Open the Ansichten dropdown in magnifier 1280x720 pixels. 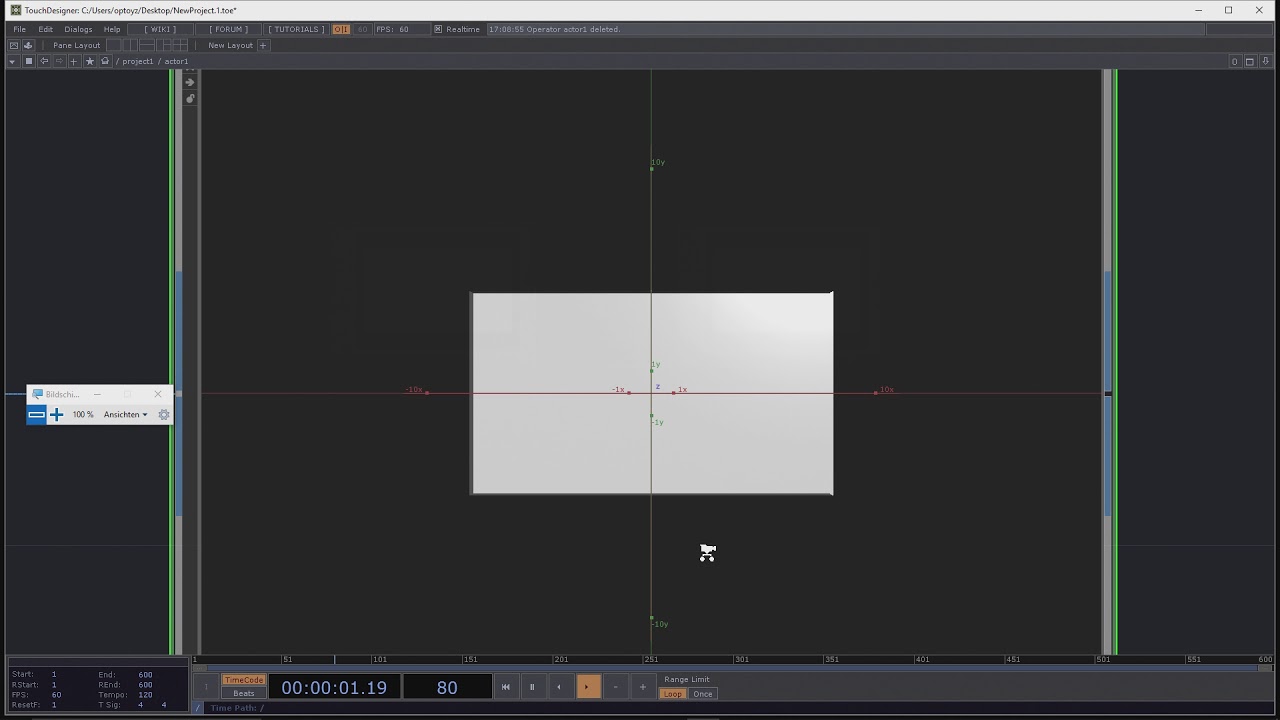[125, 414]
